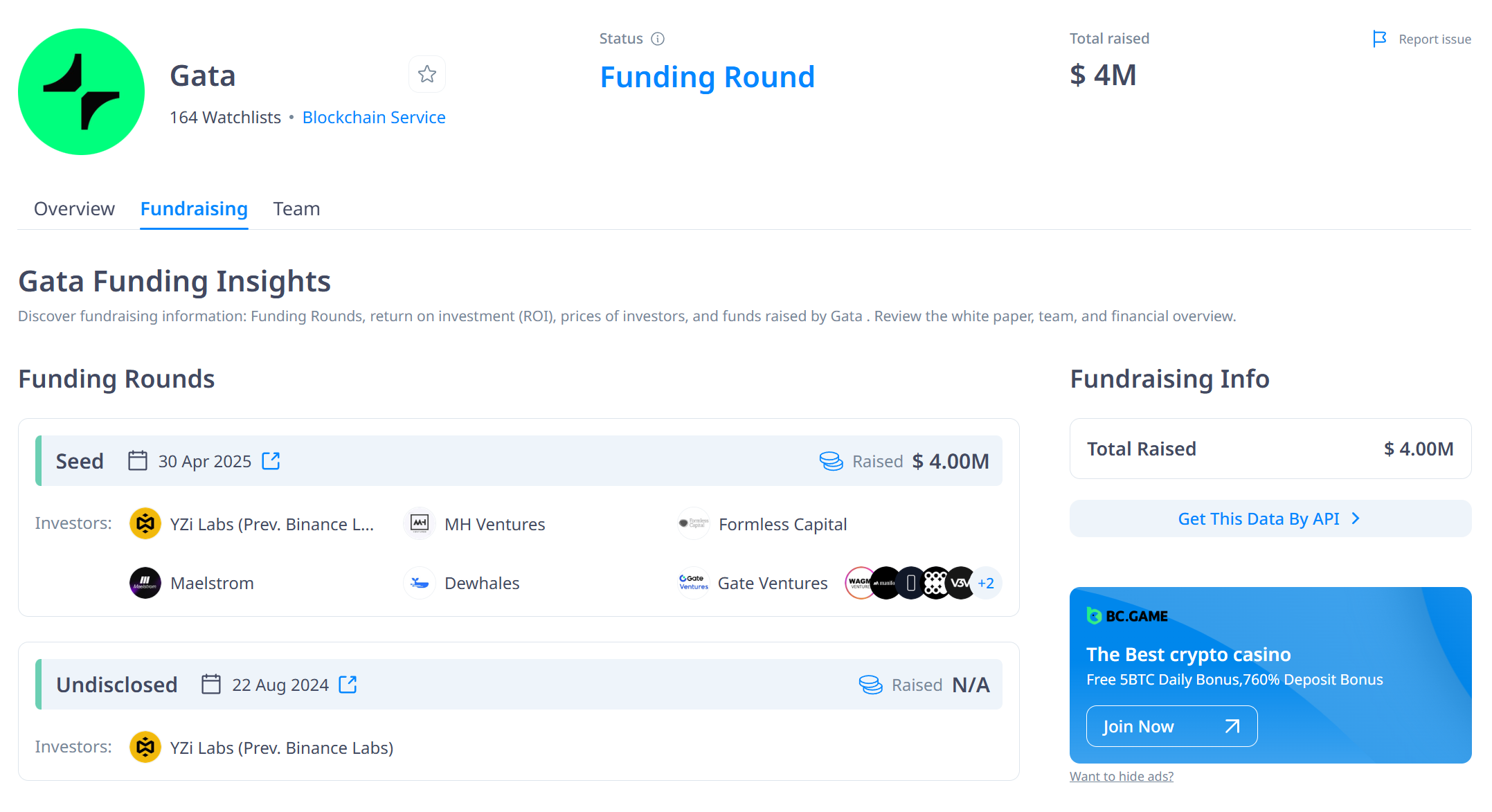This screenshot has height=812, width=1492.
Task: Click the Report issue flag icon
Action: coord(1379,39)
